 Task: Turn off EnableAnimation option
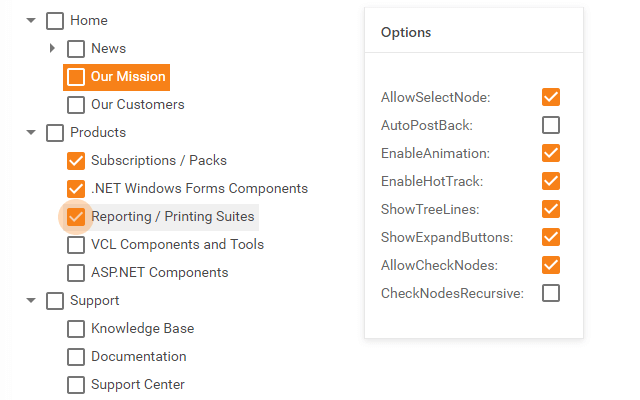tap(551, 153)
